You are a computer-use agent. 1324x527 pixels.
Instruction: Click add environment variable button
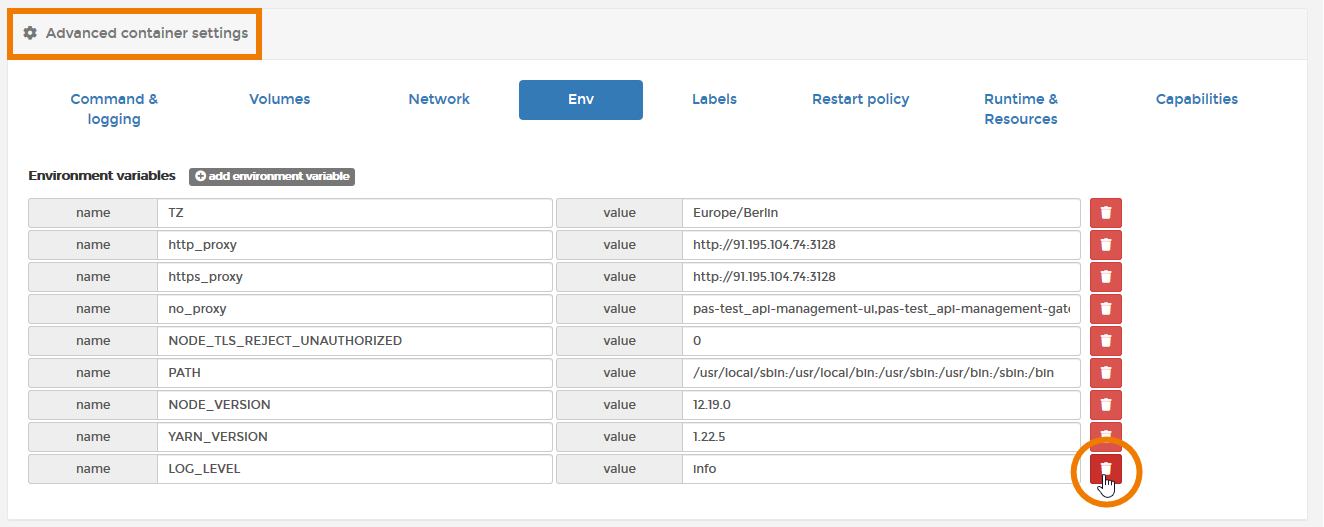pos(272,176)
